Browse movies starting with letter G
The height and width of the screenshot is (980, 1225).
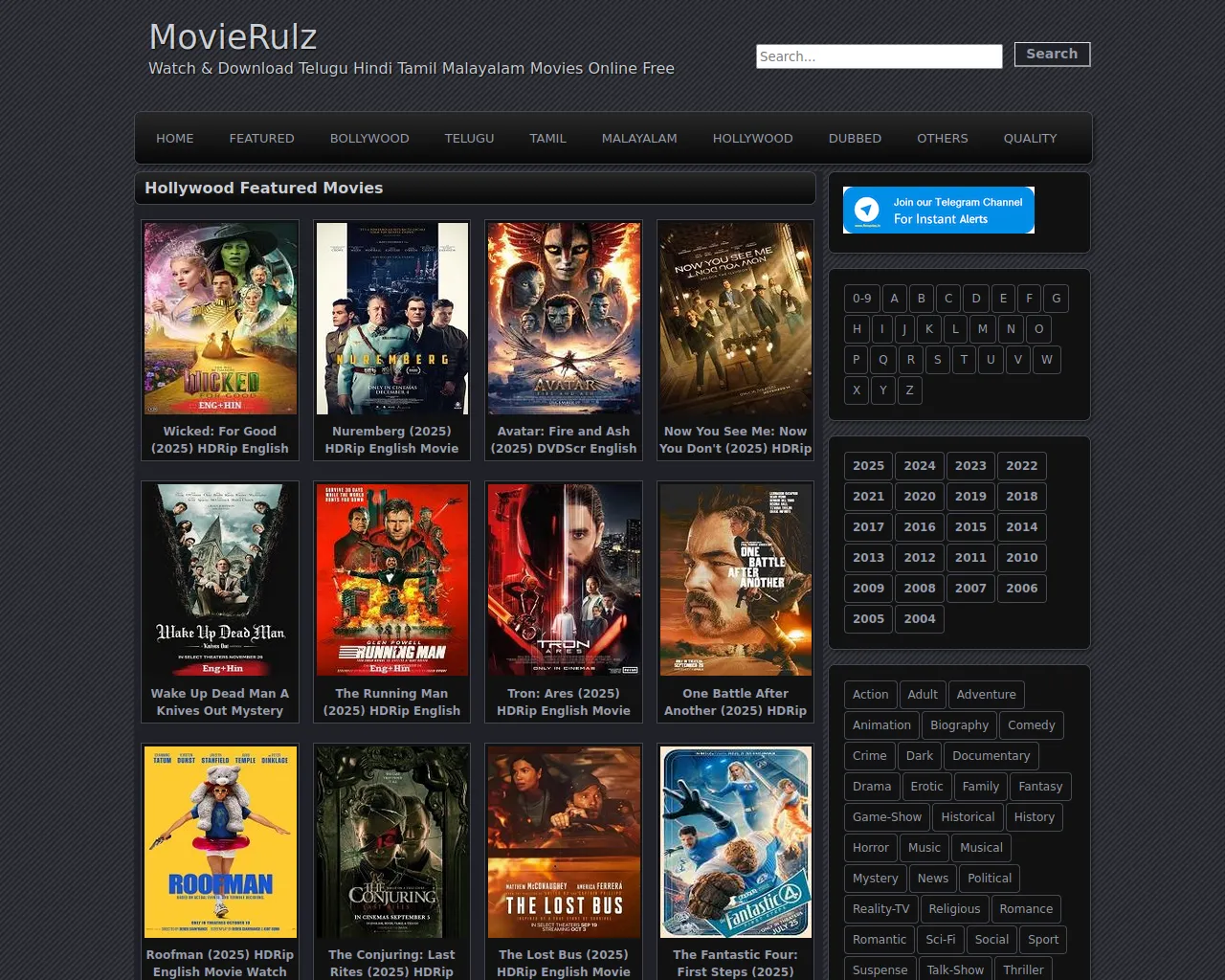click(1057, 299)
